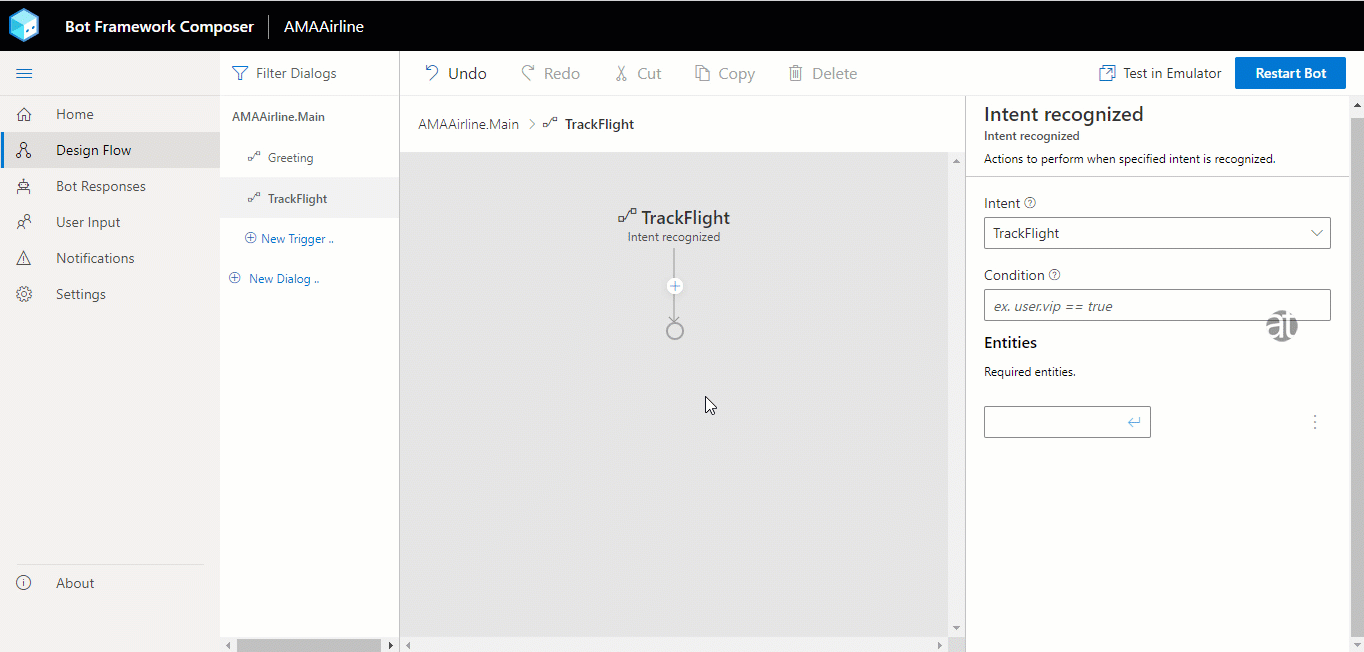Click Test in Emulator link
1364x652 pixels.
(x=1160, y=73)
